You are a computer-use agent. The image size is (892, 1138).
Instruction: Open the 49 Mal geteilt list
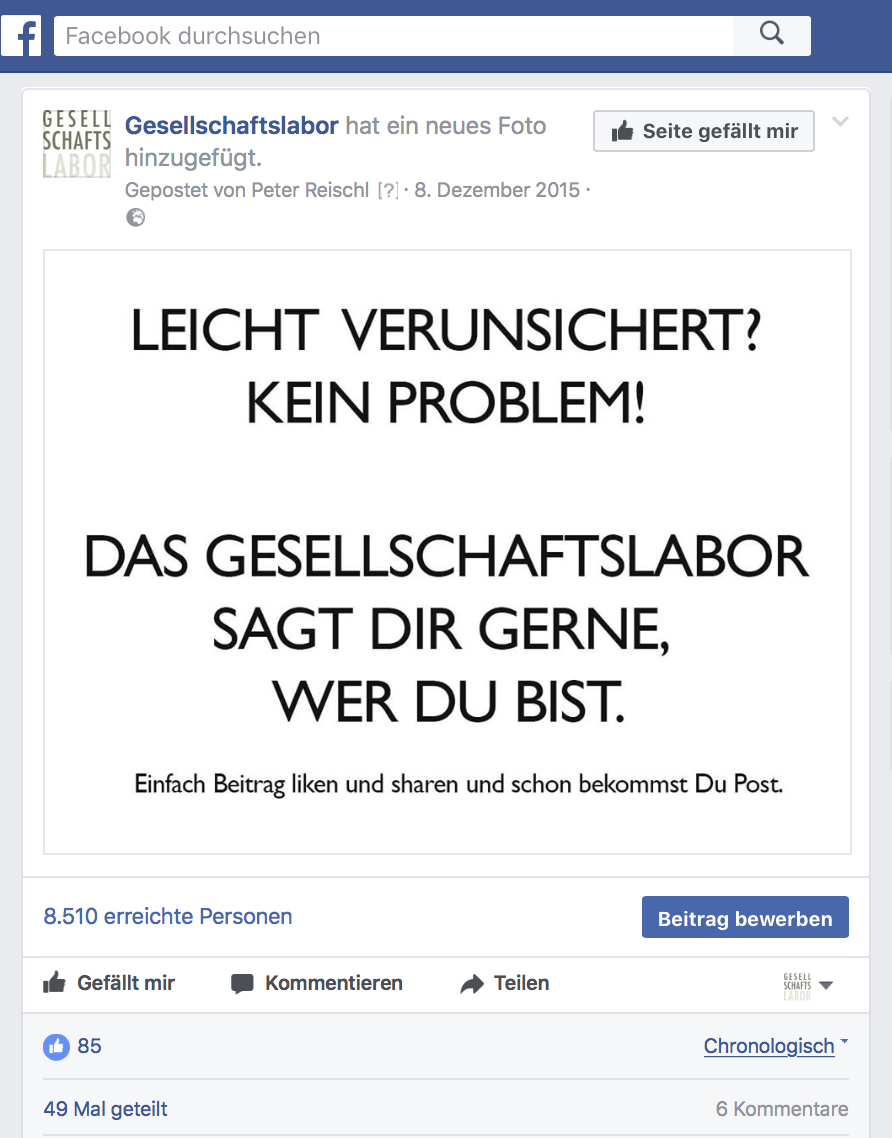[105, 1109]
